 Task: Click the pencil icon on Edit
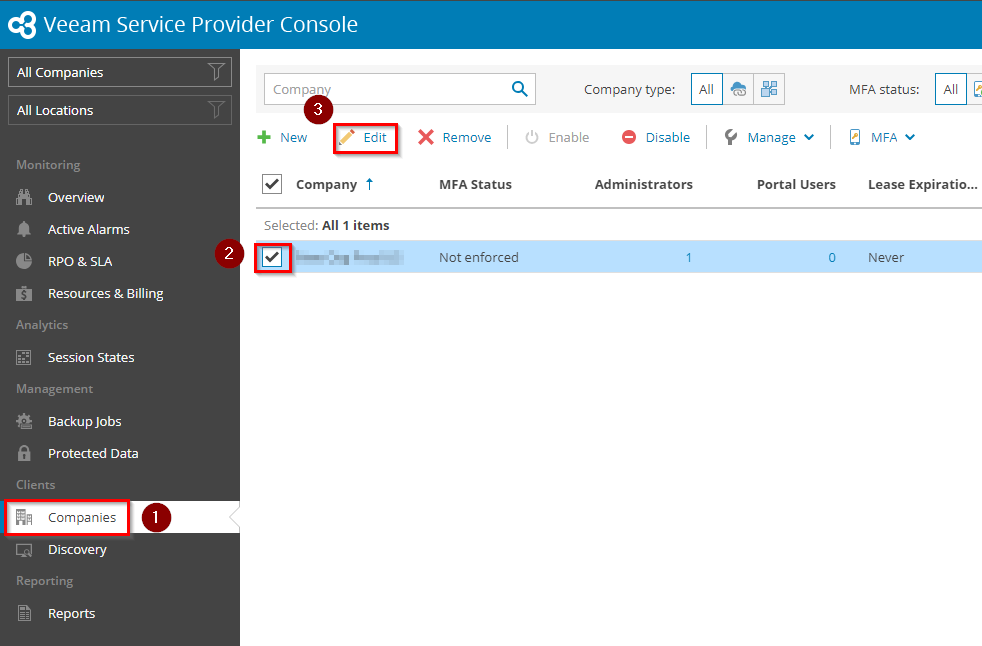pyautogui.click(x=346, y=137)
